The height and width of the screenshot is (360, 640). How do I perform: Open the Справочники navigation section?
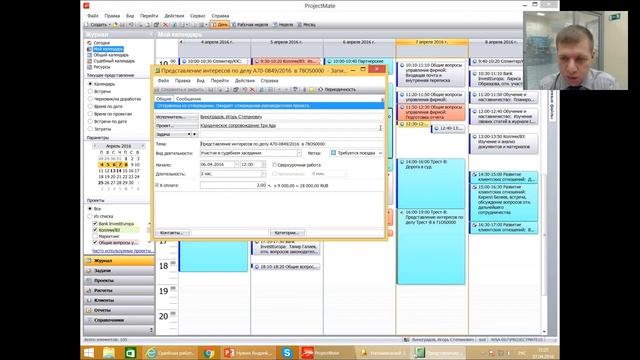tap(119, 320)
